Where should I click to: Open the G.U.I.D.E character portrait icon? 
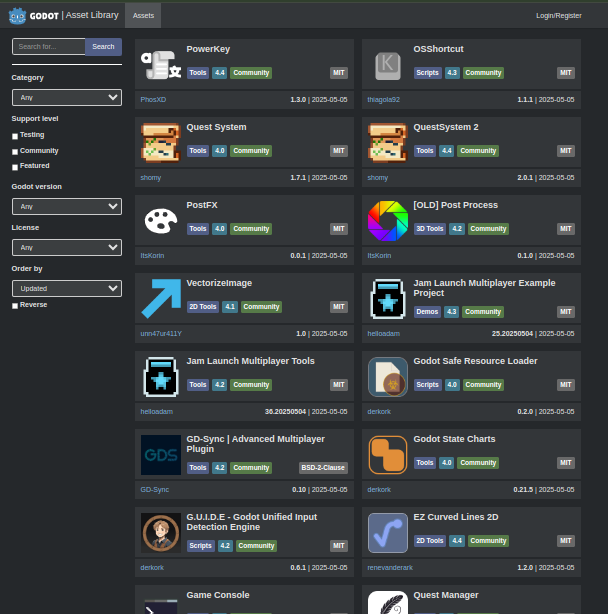[161, 533]
